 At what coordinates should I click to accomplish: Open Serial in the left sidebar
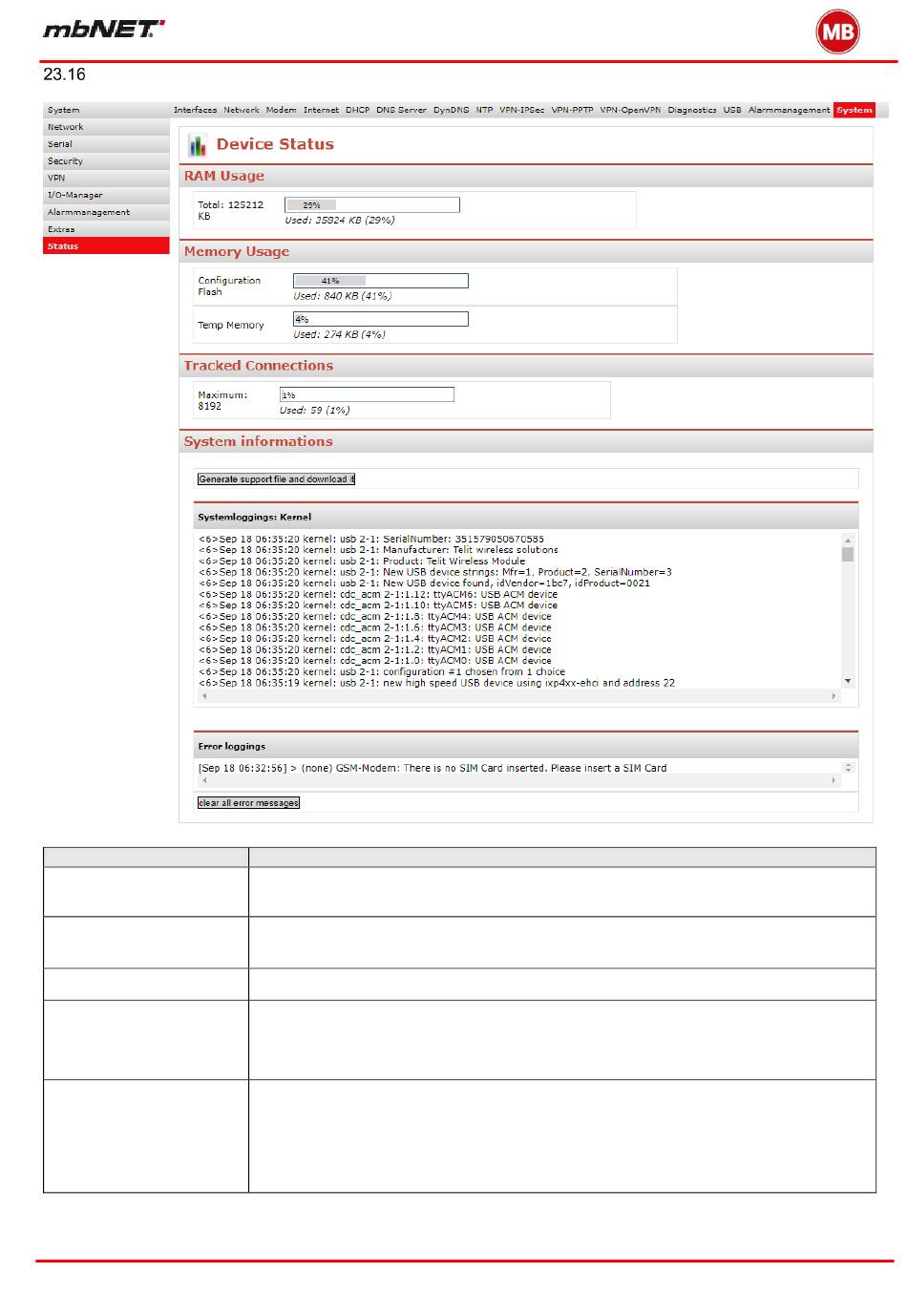[x=106, y=144]
